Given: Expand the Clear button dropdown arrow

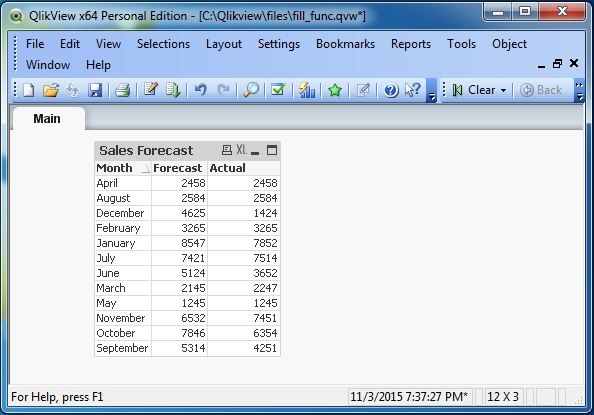Looking at the screenshot, I should (503, 90).
